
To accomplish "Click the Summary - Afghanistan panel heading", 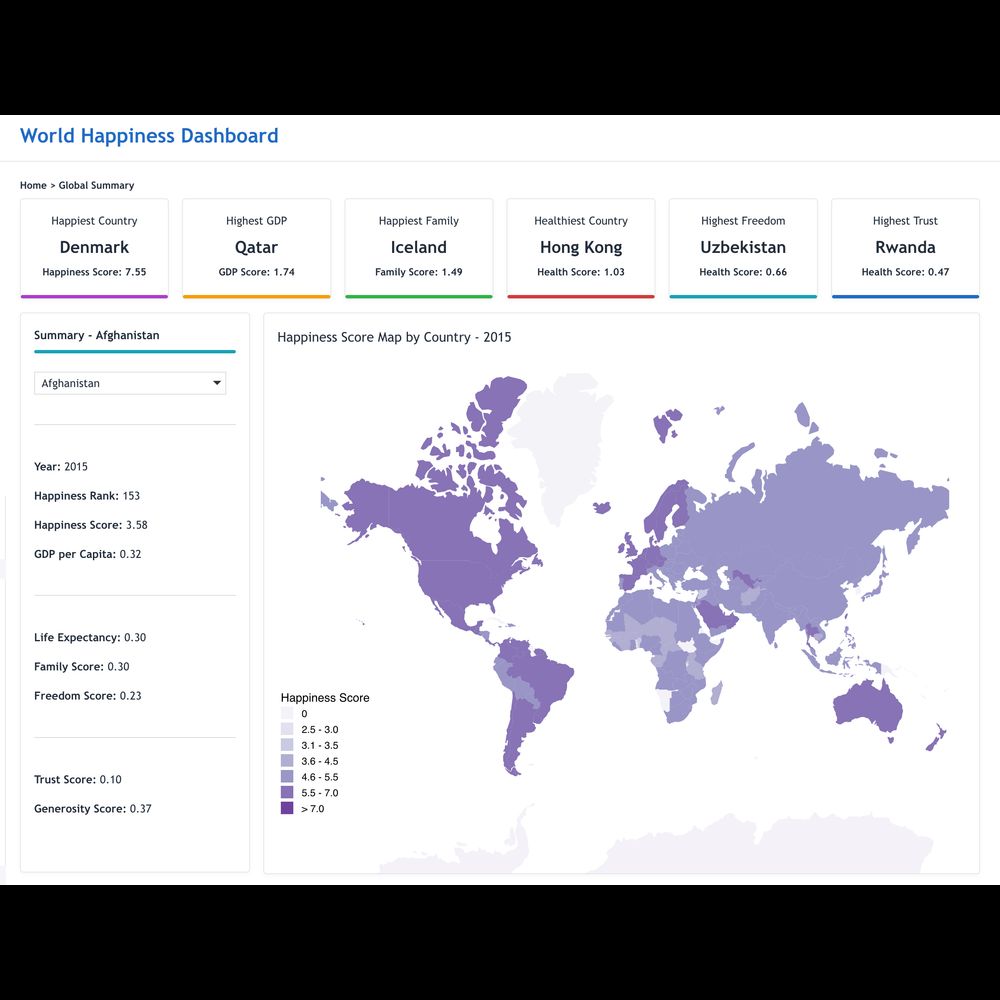I will pos(96,335).
